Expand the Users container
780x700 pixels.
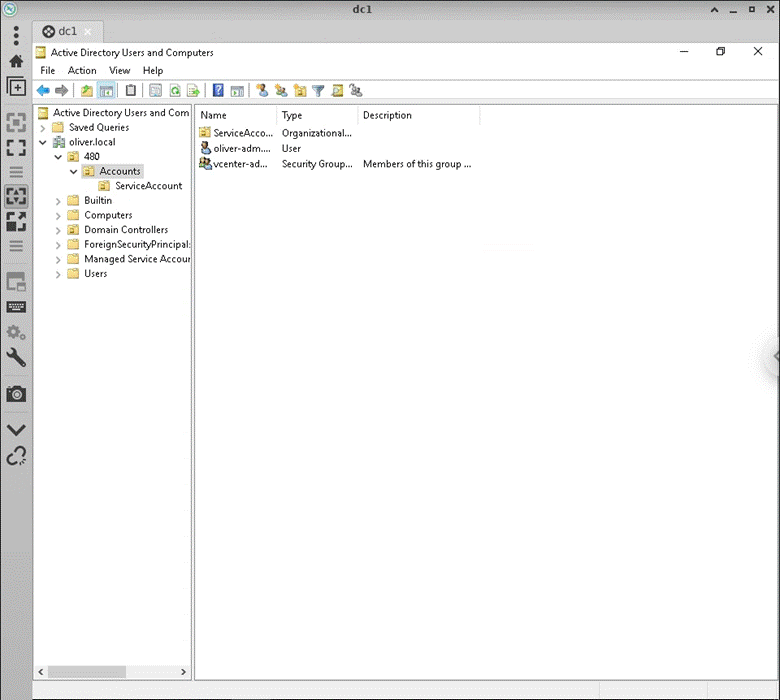pos(58,275)
